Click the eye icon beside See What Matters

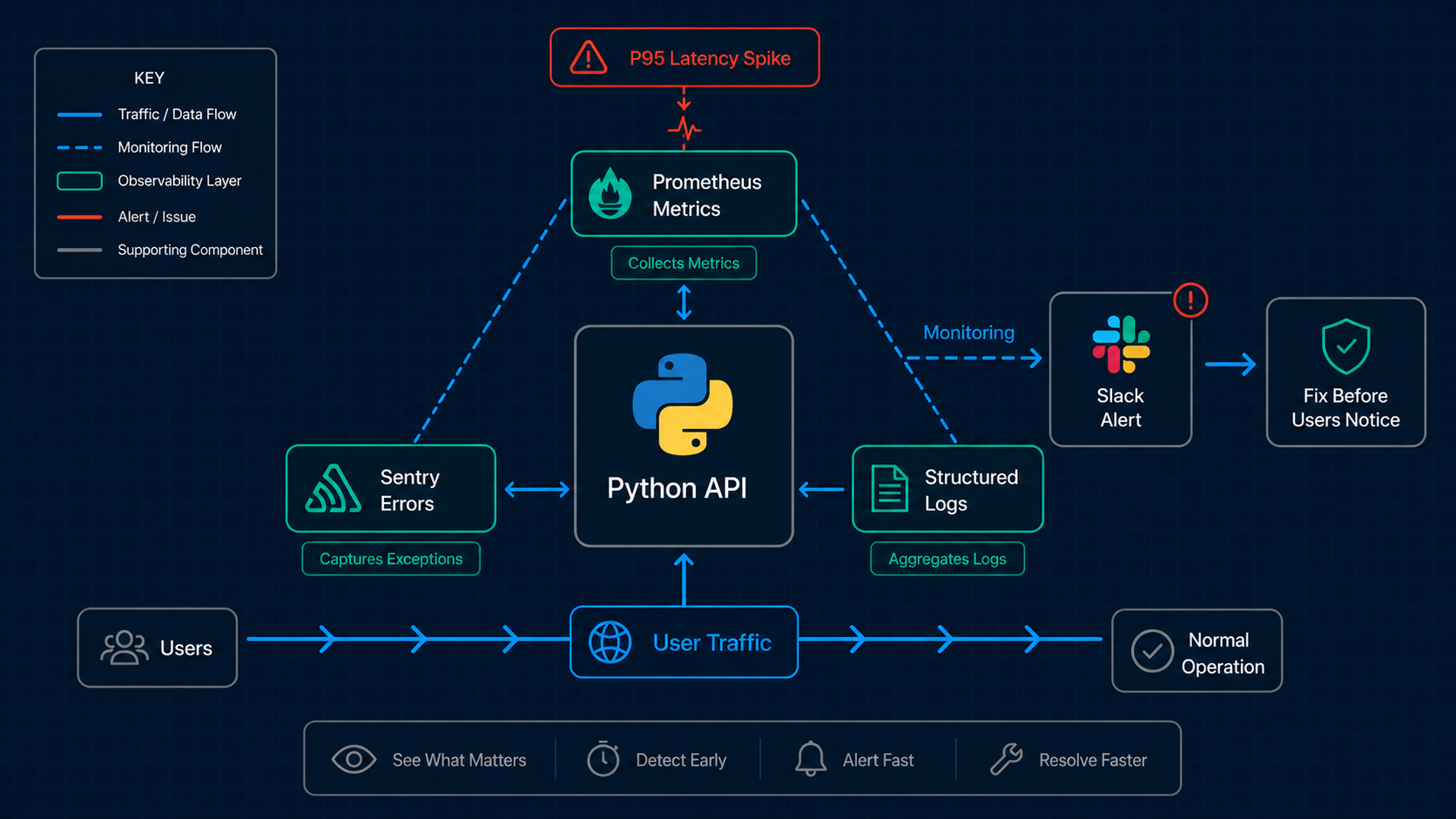354,760
